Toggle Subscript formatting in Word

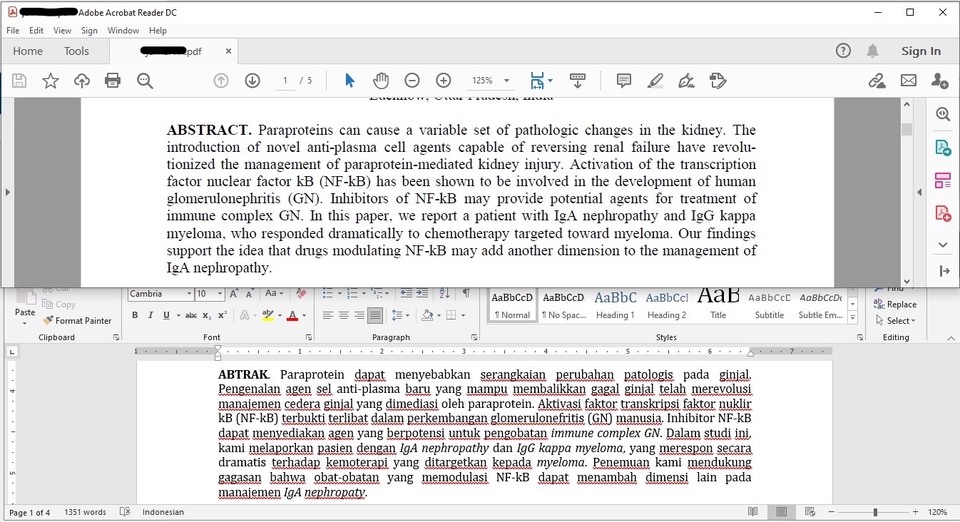pos(207,315)
